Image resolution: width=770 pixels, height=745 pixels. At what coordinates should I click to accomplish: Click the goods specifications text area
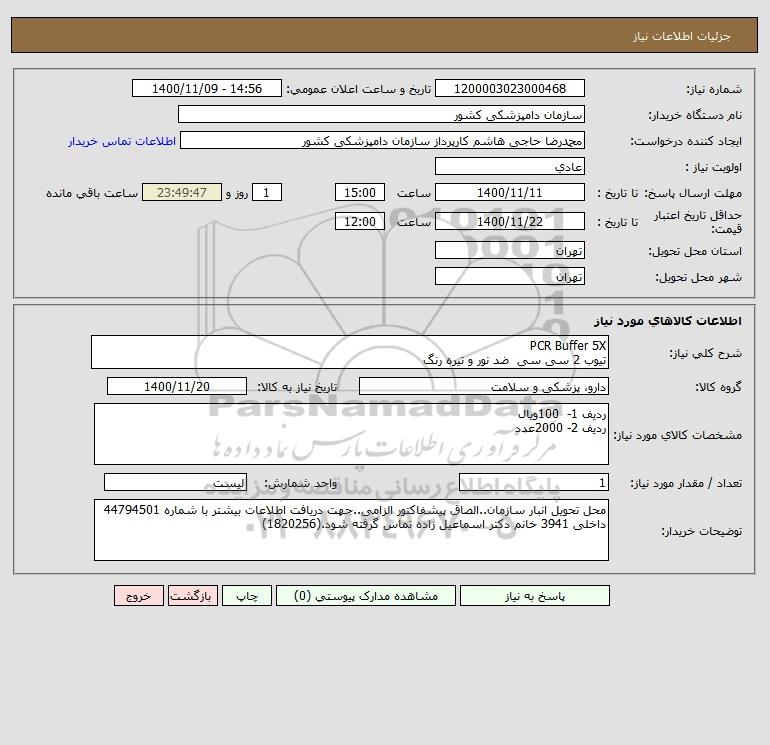tap(351, 434)
